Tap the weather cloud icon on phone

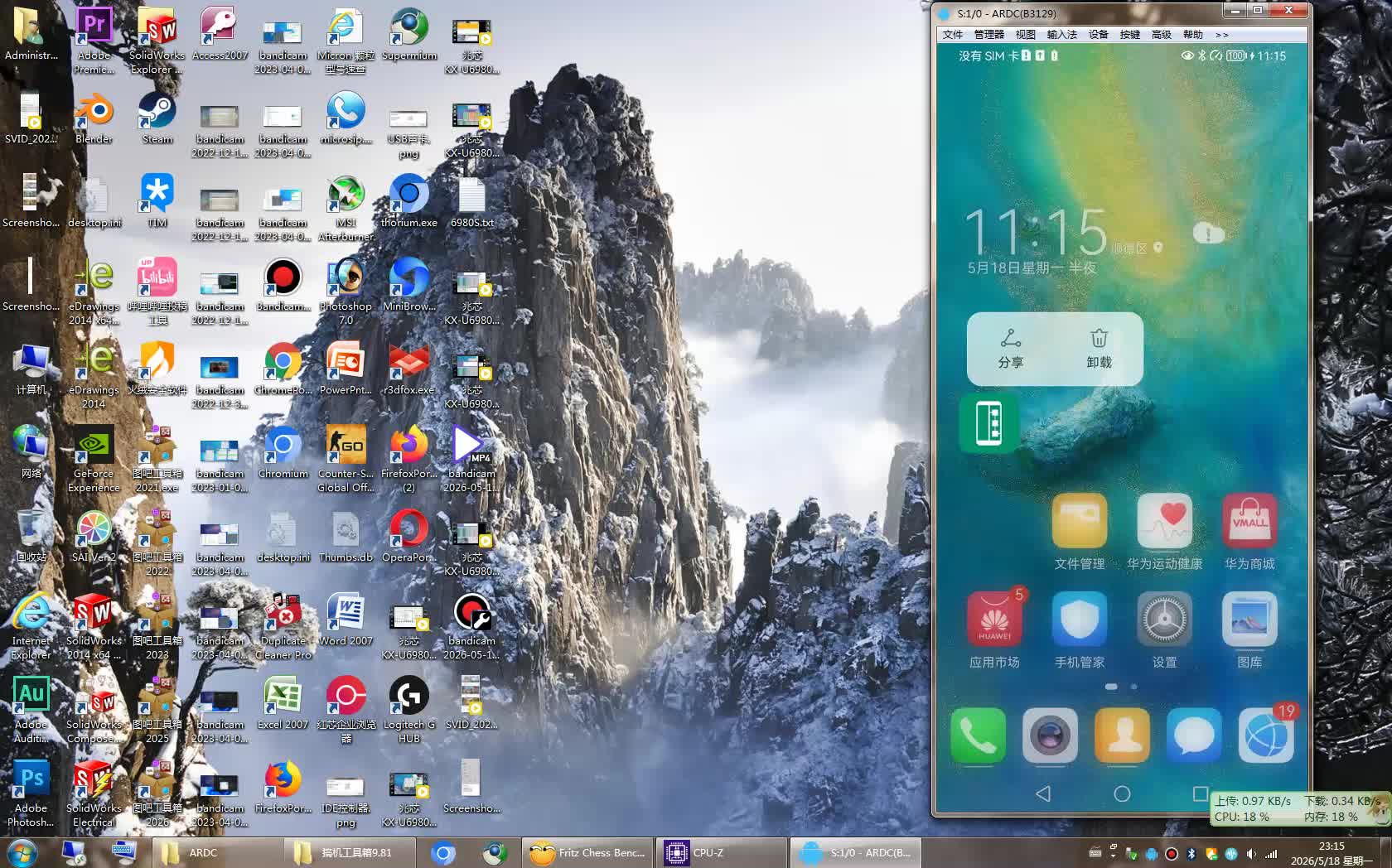coord(1208,234)
